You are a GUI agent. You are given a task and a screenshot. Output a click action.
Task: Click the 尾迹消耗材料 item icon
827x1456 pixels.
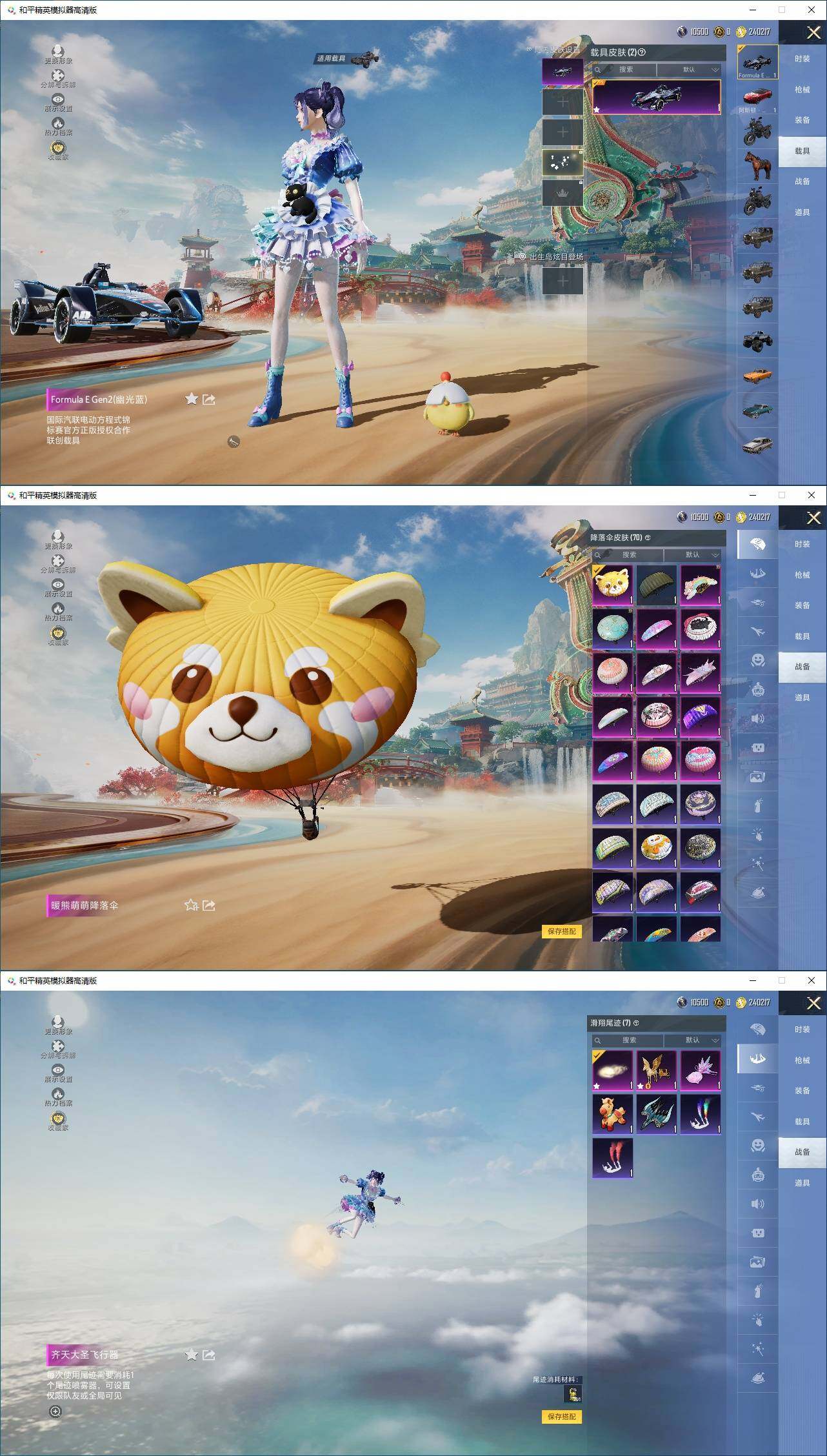(572, 1393)
